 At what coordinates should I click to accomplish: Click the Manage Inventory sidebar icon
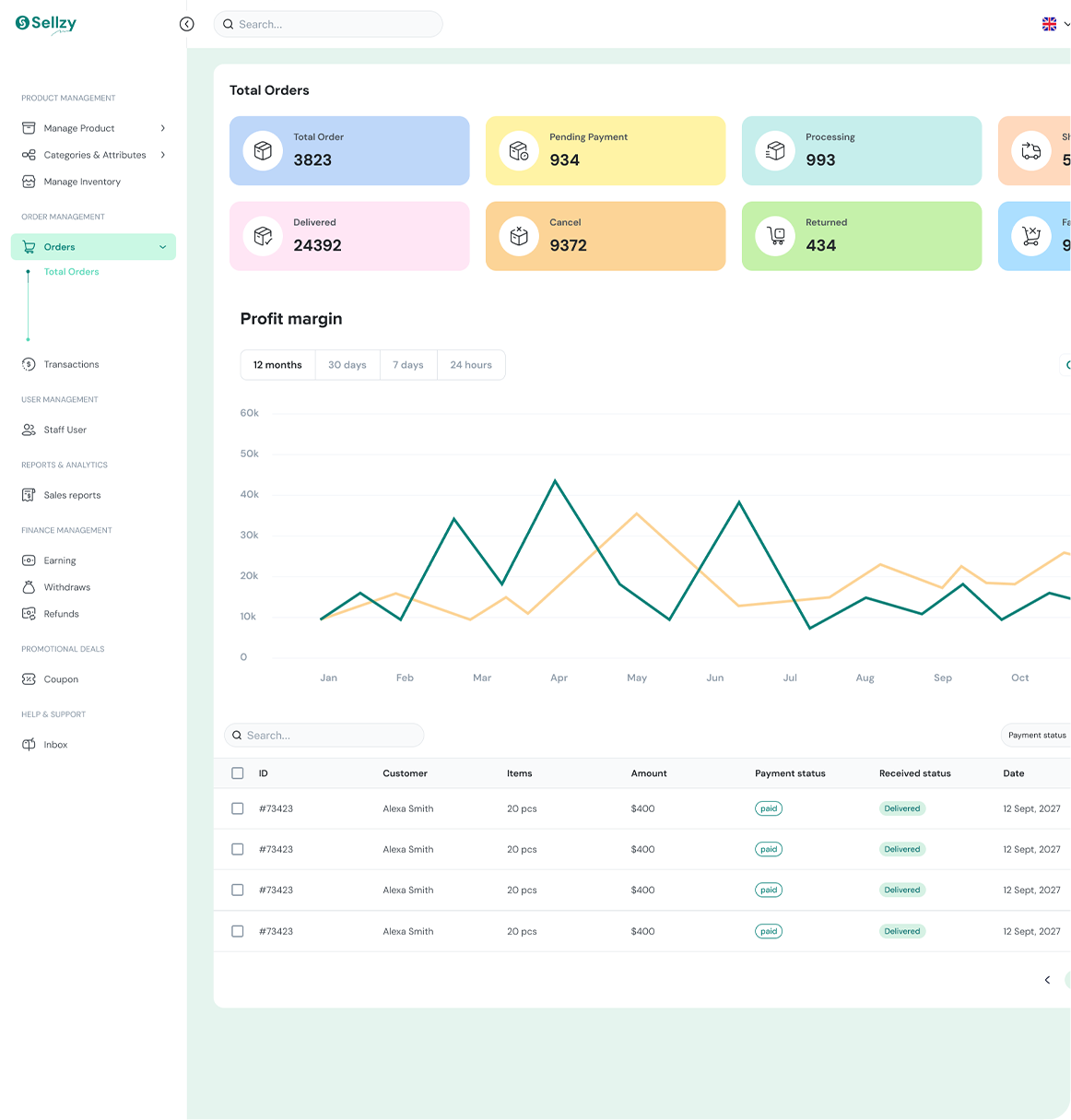(29, 182)
